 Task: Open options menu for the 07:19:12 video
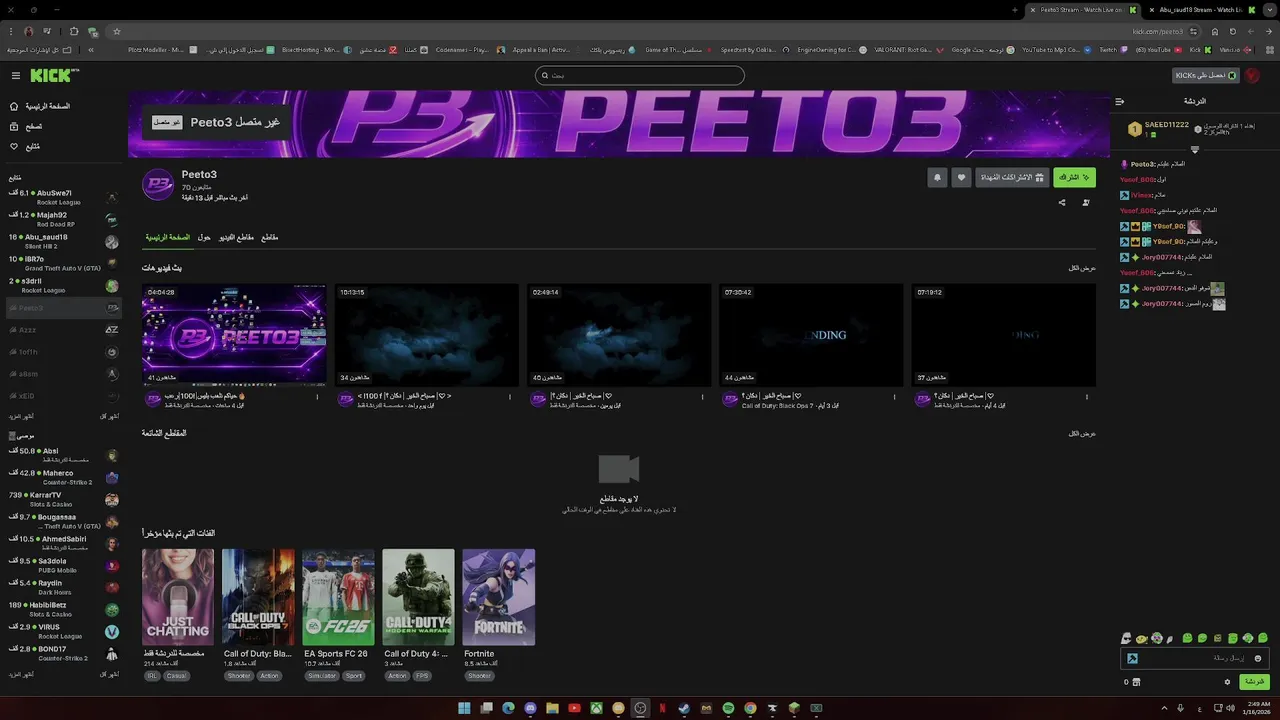[x=1087, y=397]
